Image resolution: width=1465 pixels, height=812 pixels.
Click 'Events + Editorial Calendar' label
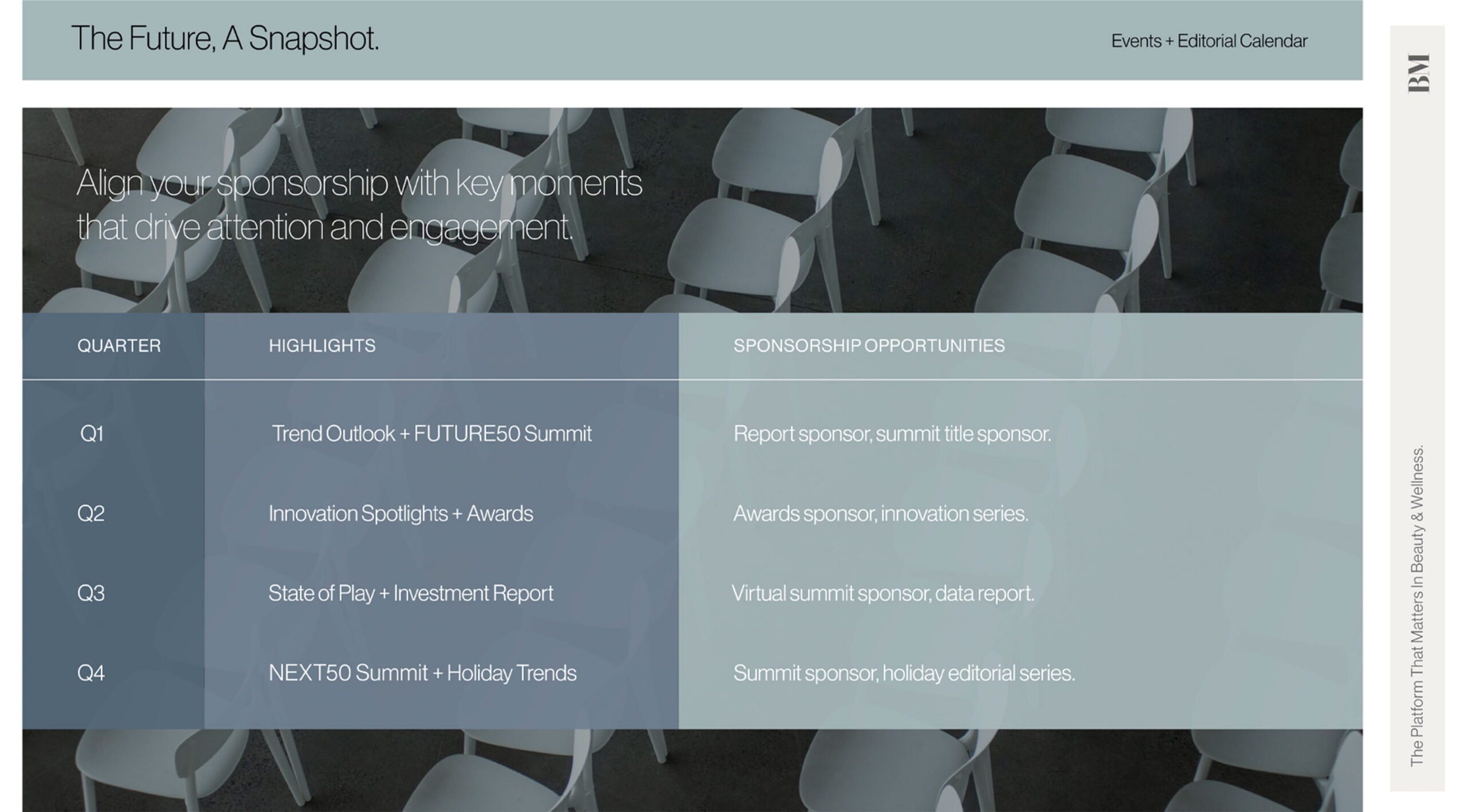pos(1209,41)
